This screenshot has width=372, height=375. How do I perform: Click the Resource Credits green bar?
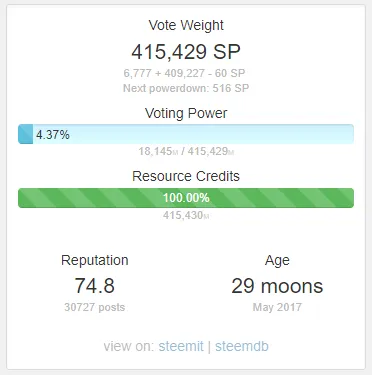coord(186,198)
